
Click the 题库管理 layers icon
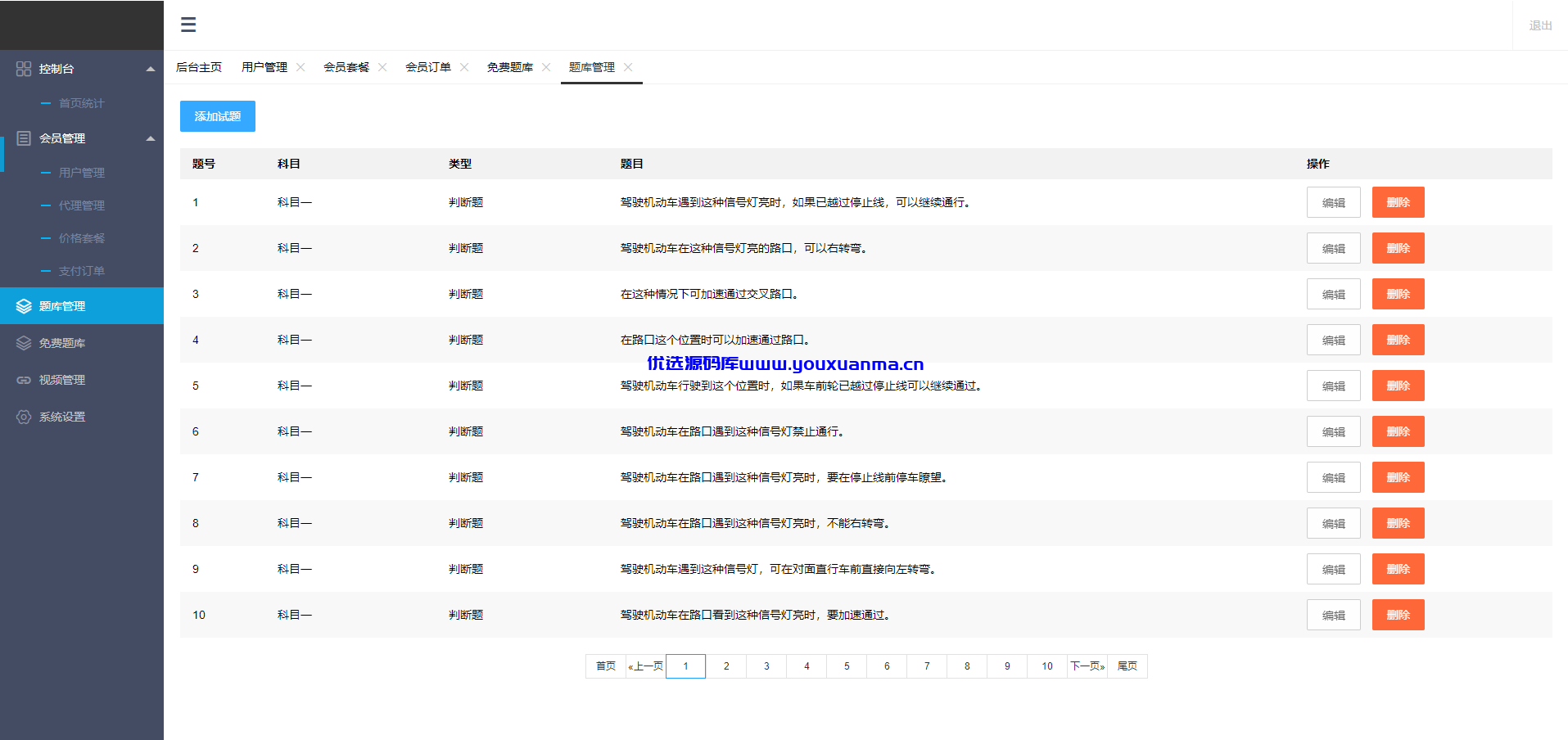[x=24, y=306]
